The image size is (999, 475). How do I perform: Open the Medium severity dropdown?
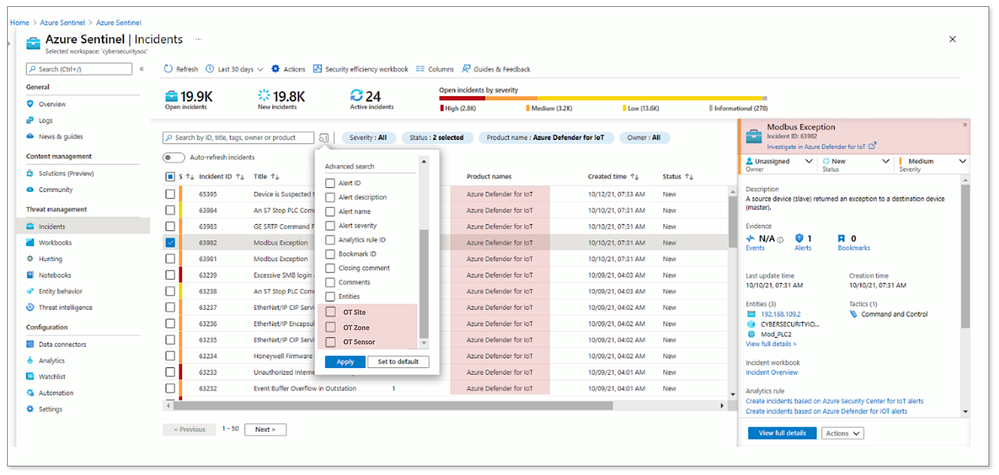[x=932, y=164]
